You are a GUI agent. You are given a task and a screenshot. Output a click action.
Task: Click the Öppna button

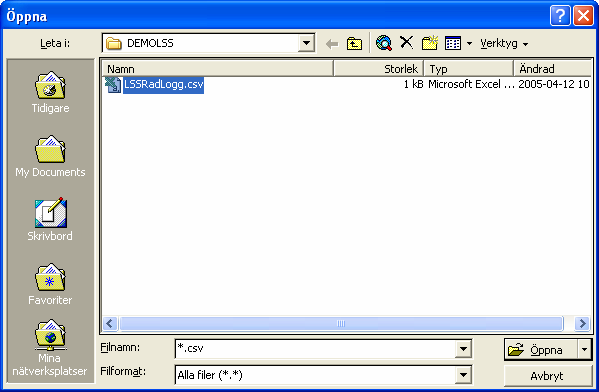tap(540, 350)
